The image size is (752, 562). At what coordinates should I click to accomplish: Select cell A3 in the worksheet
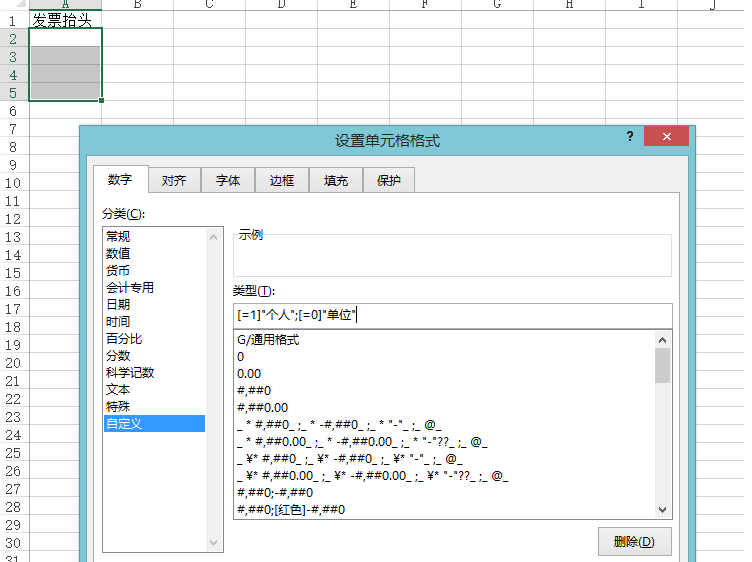(66, 56)
